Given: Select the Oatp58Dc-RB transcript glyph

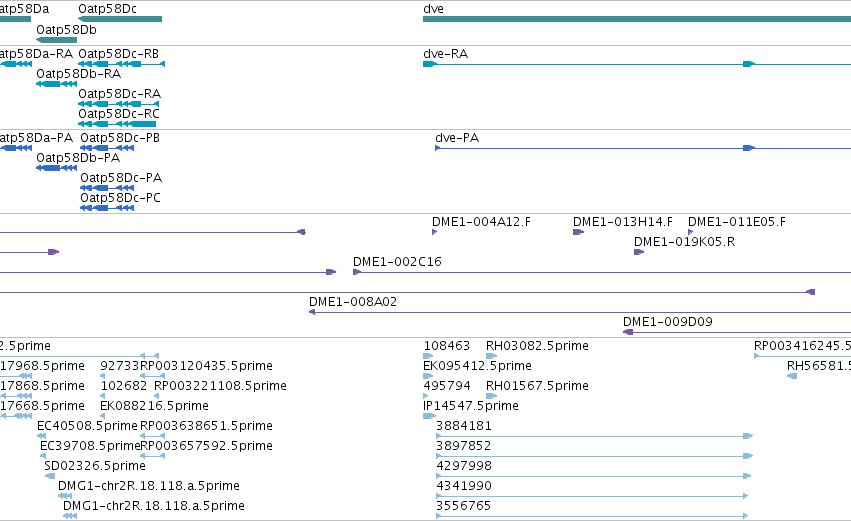Looking at the screenshot, I should [122, 64].
